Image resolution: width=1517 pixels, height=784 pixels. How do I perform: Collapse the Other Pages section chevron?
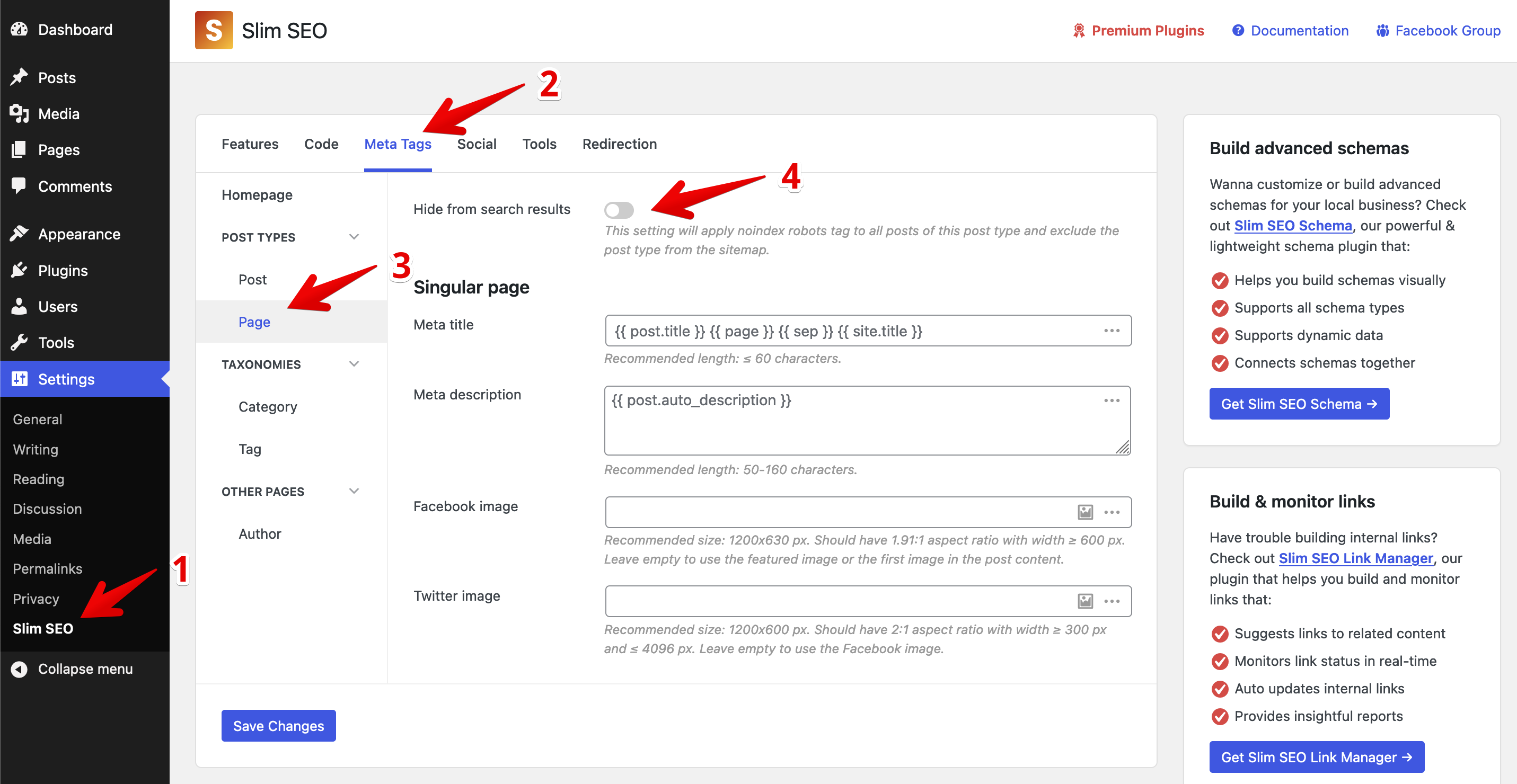click(x=354, y=492)
